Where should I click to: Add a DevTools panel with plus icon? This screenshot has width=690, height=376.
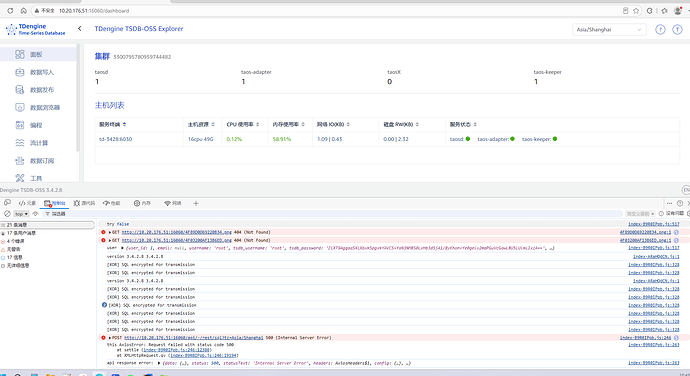point(196,203)
